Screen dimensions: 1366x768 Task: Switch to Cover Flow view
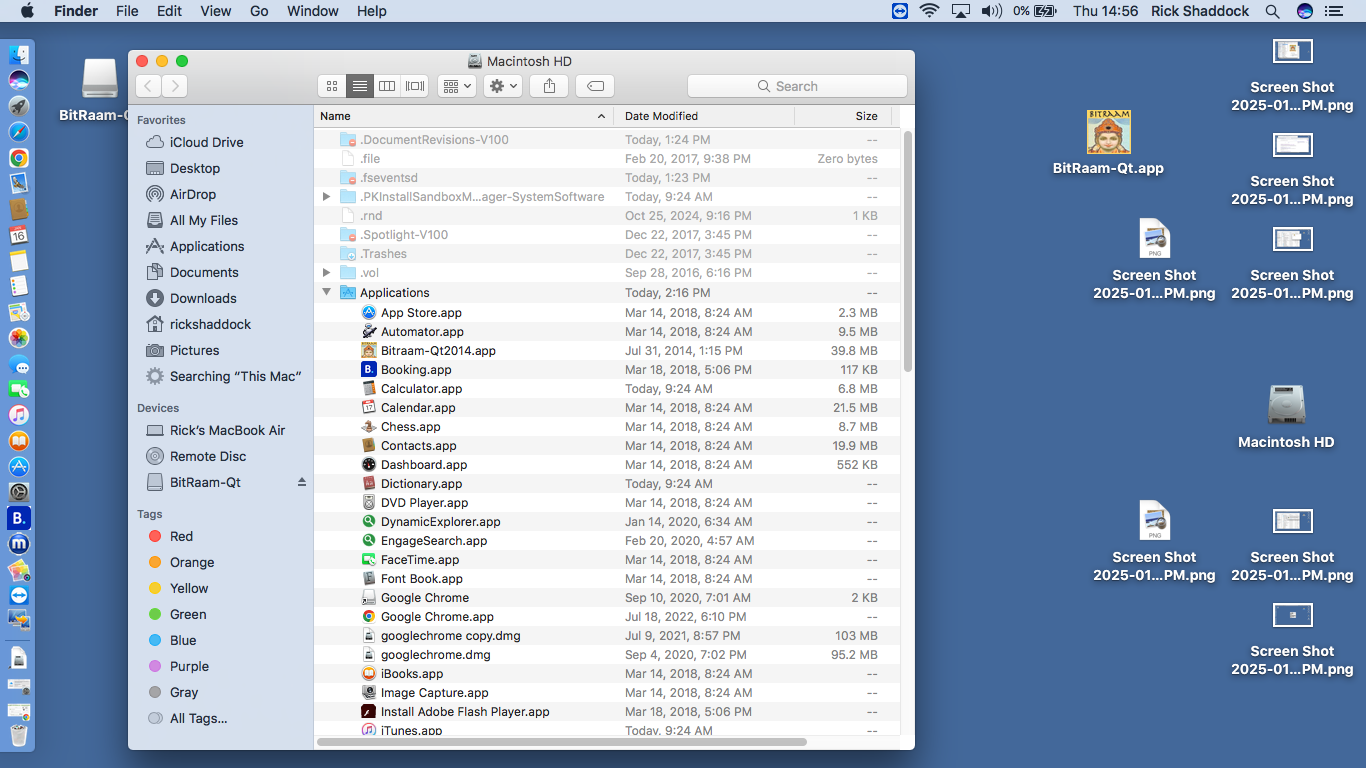tap(415, 86)
